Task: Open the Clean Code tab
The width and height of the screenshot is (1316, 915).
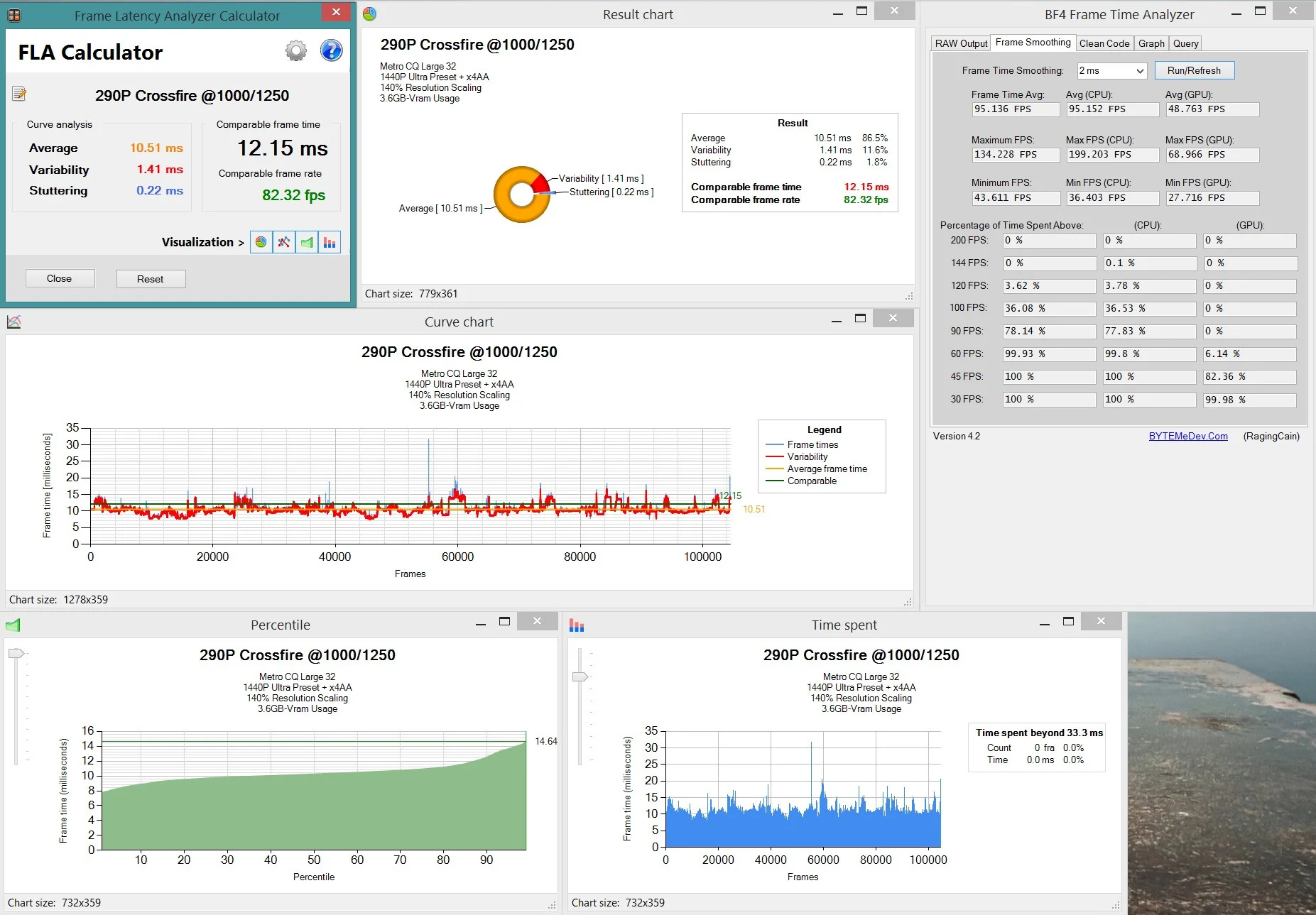Action: [x=1104, y=43]
